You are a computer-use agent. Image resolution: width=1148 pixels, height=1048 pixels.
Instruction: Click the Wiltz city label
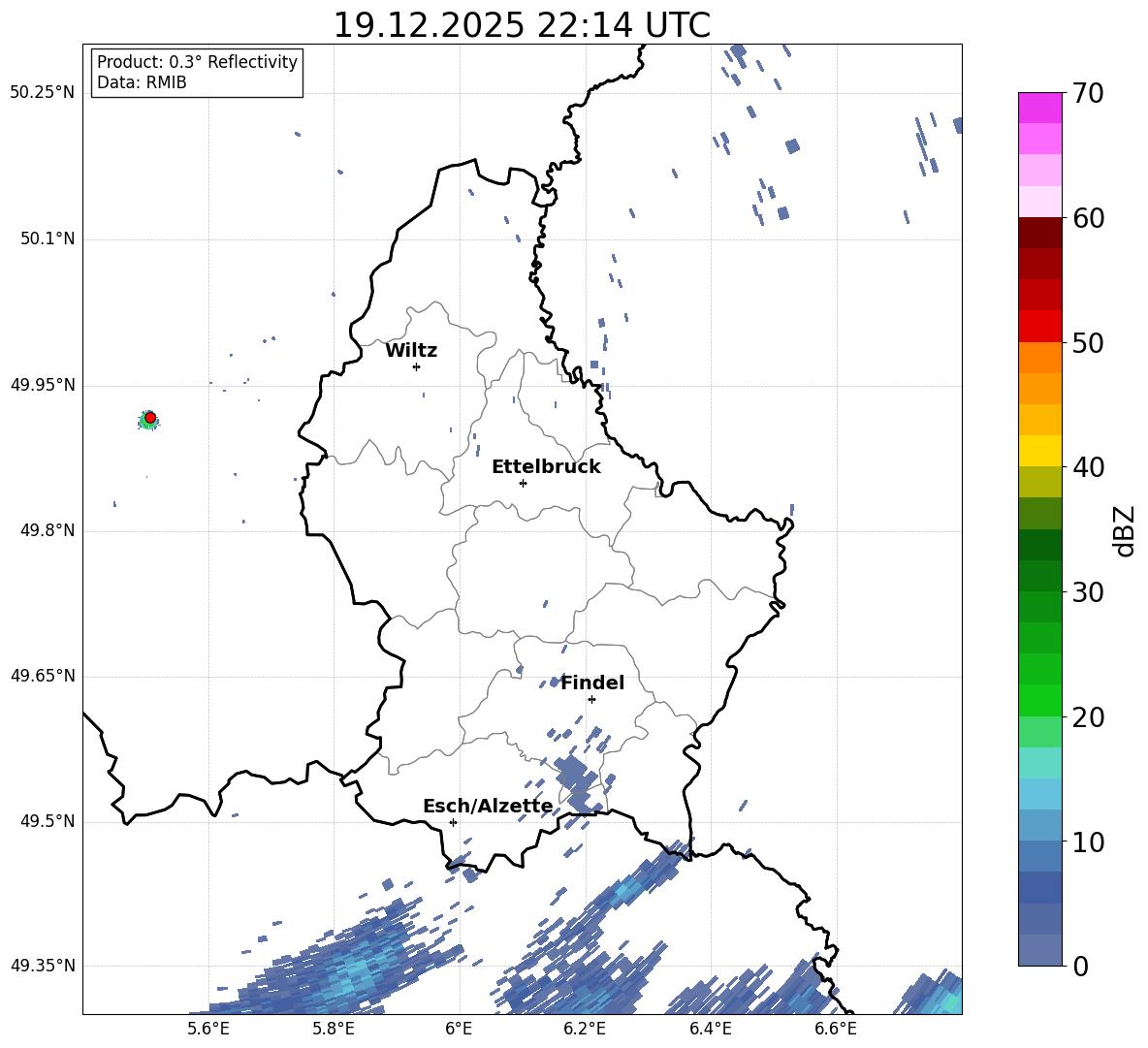411,351
